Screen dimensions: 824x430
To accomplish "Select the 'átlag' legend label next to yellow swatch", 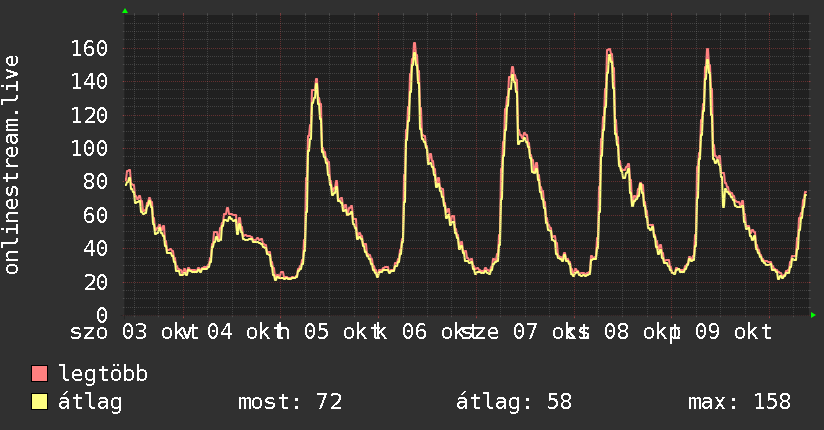I will click(x=90, y=402).
